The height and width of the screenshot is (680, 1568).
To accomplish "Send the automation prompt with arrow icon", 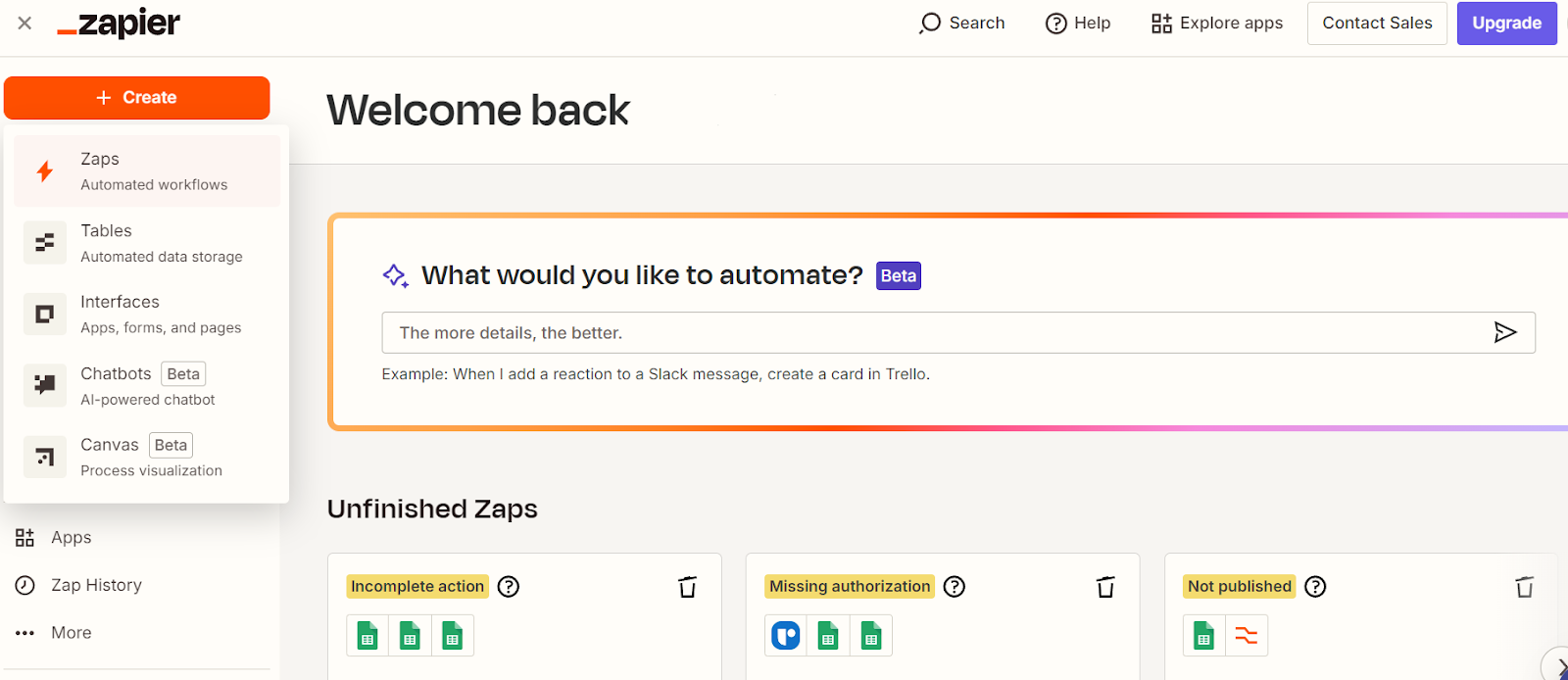I will [x=1505, y=333].
